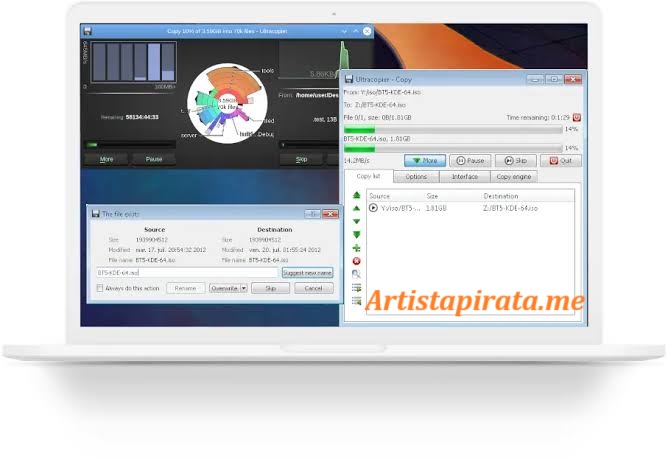This screenshot has height=459, width=668.
Task: Click the Destination column header in the copy list
Action: click(x=501, y=196)
